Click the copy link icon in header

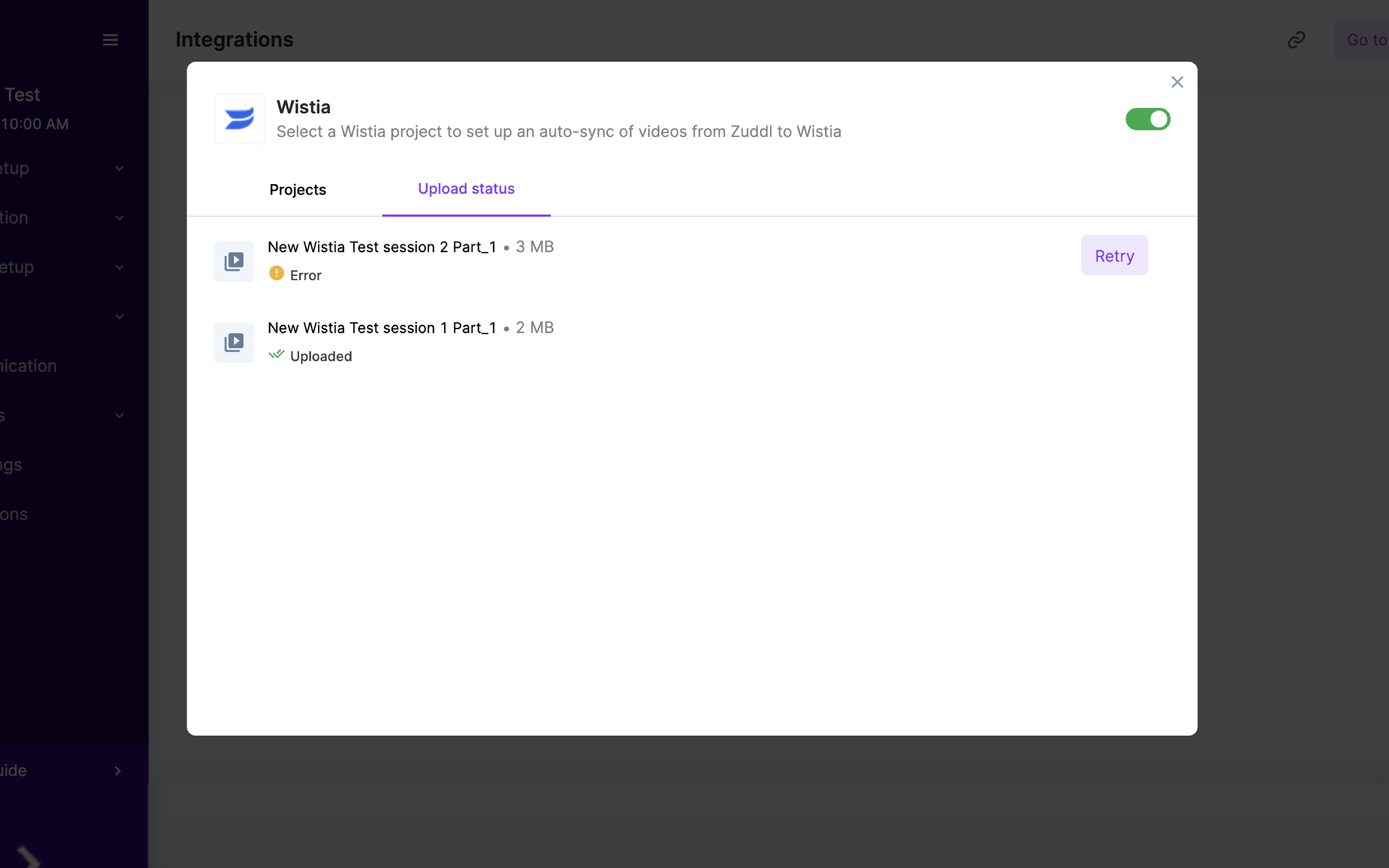click(1296, 40)
